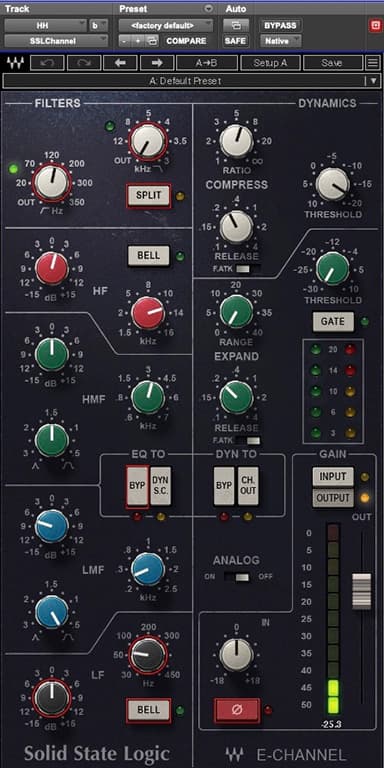The width and height of the screenshot is (384, 768).
Task: Click the compressor THRESHOLD knob
Action: point(333,184)
